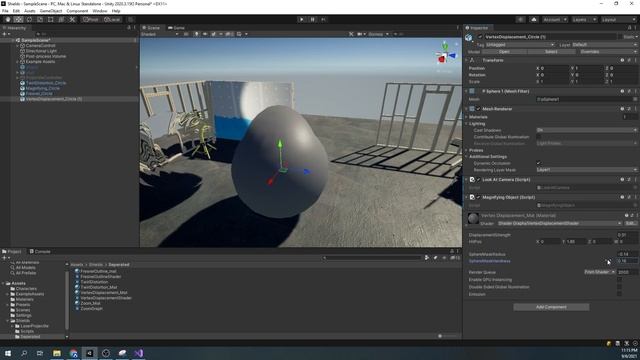Image resolution: width=640 pixels, height=360 pixels.
Task: Open Rendering Layer Mask dropdown
Action: coord(587,169)
